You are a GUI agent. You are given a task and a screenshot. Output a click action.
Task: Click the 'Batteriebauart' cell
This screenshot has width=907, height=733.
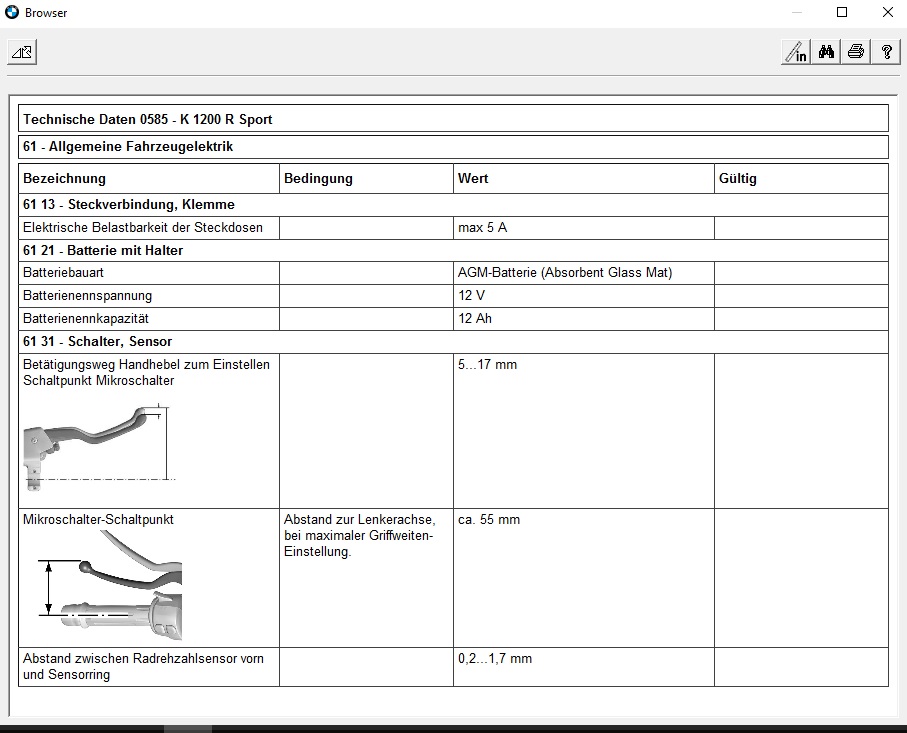pos(149,273)
